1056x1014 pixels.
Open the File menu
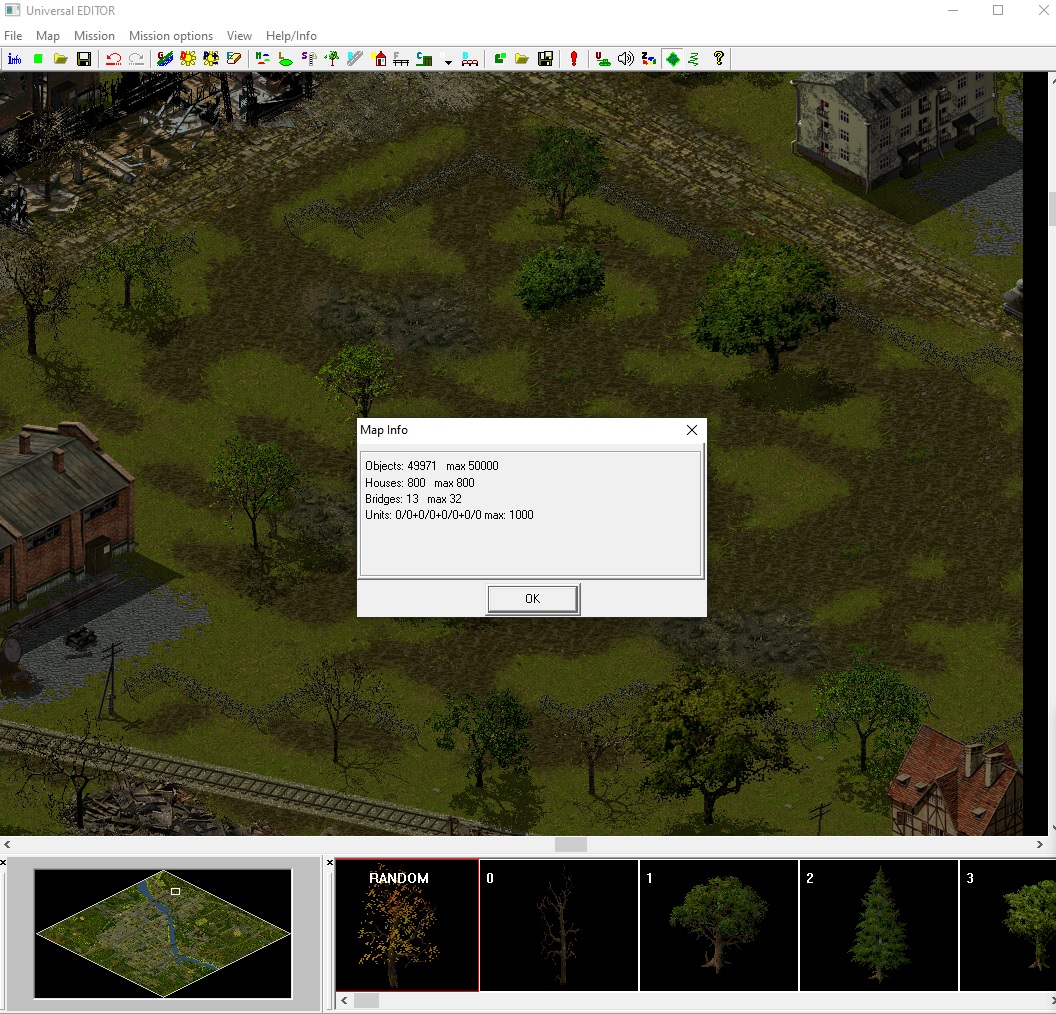(x=13, y=36)
